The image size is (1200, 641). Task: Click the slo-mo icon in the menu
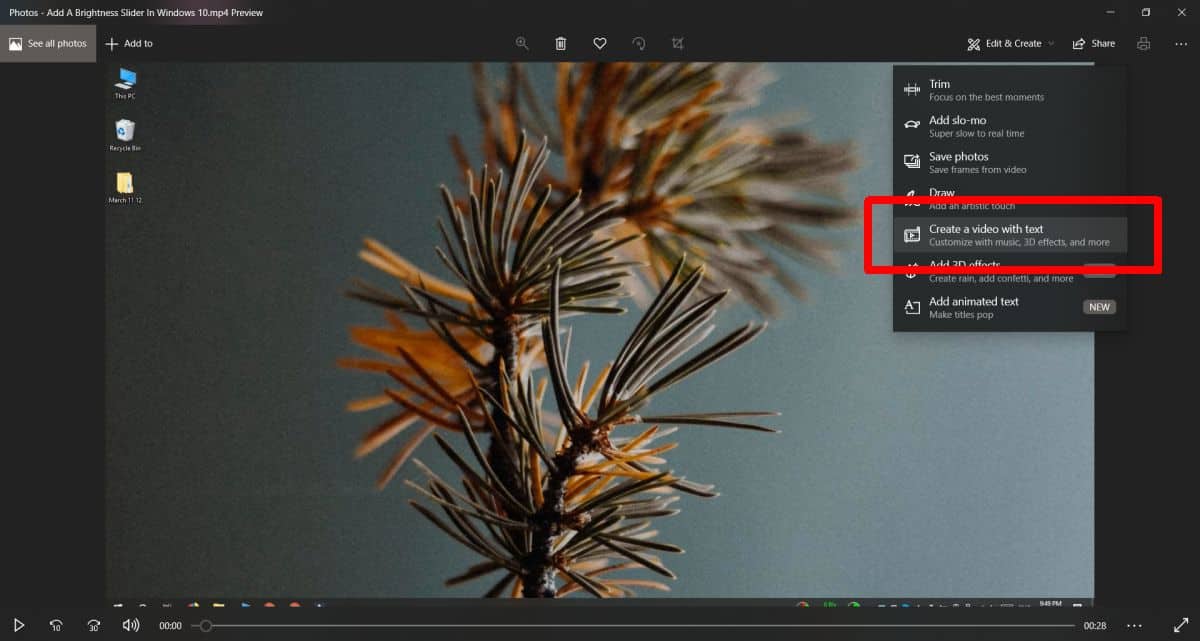point(912,126)
